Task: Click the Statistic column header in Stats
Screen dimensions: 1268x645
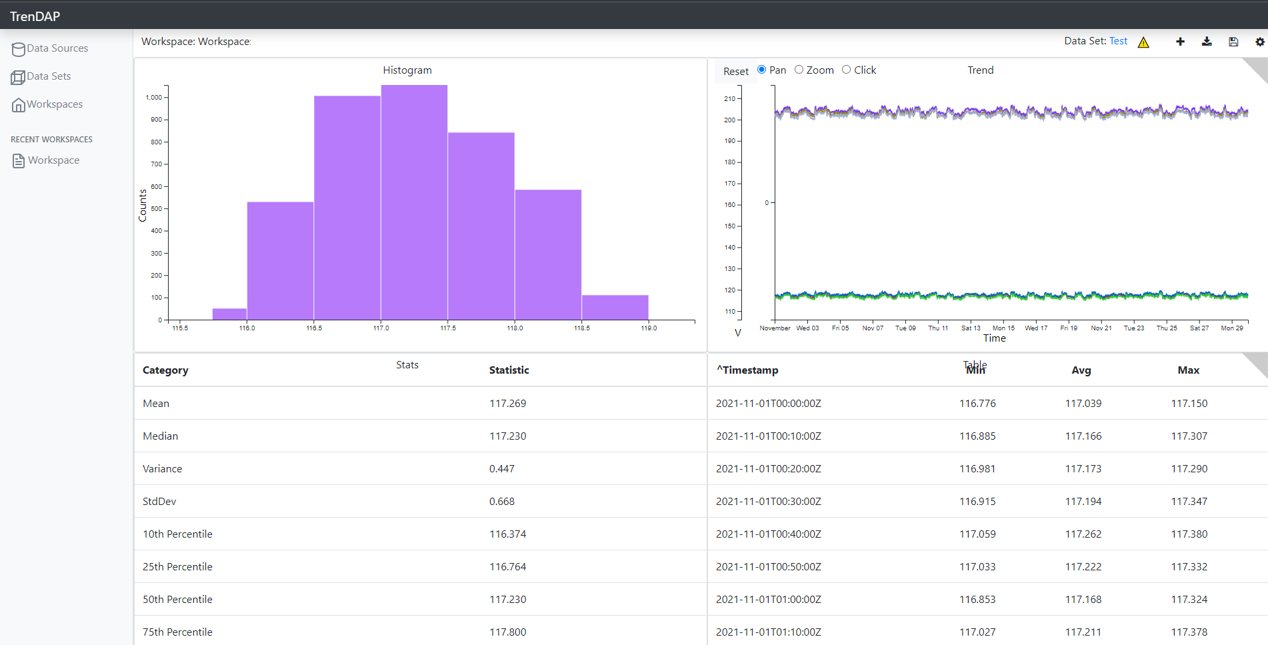Action: click(509, 370)
